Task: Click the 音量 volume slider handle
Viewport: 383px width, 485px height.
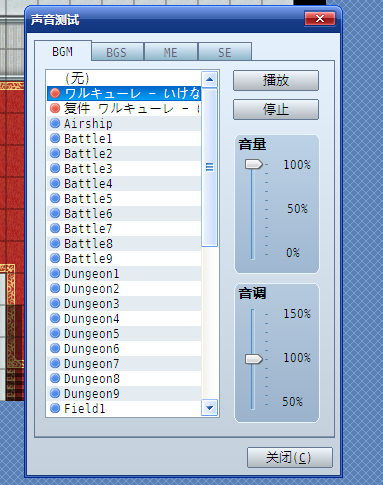Action: [254, 164]
